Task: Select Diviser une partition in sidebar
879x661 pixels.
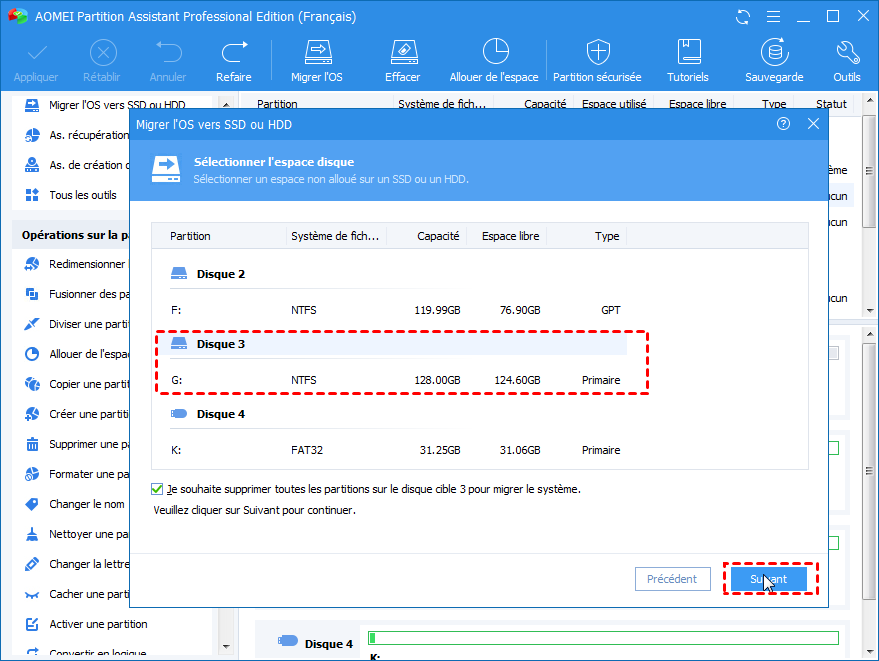Action: tap(77, 324)
